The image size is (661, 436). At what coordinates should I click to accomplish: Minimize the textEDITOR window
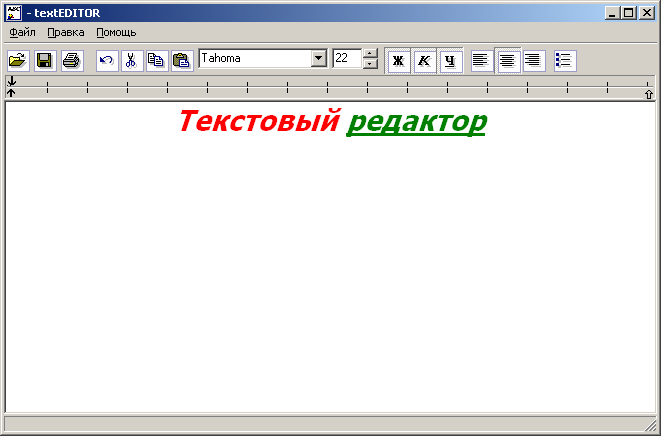[x=613, y=13]
